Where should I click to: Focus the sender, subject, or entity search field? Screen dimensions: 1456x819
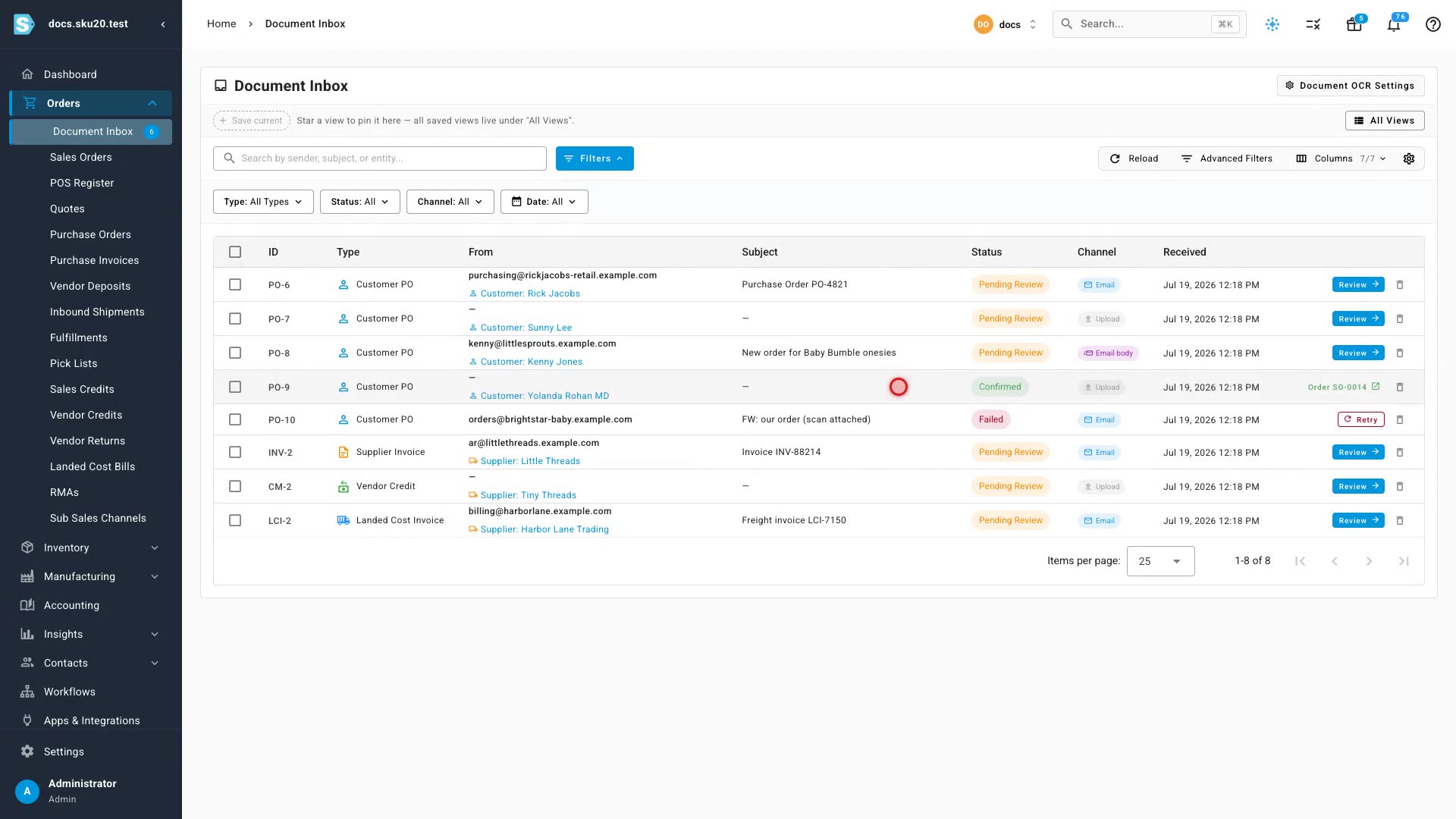pos(380,158)
